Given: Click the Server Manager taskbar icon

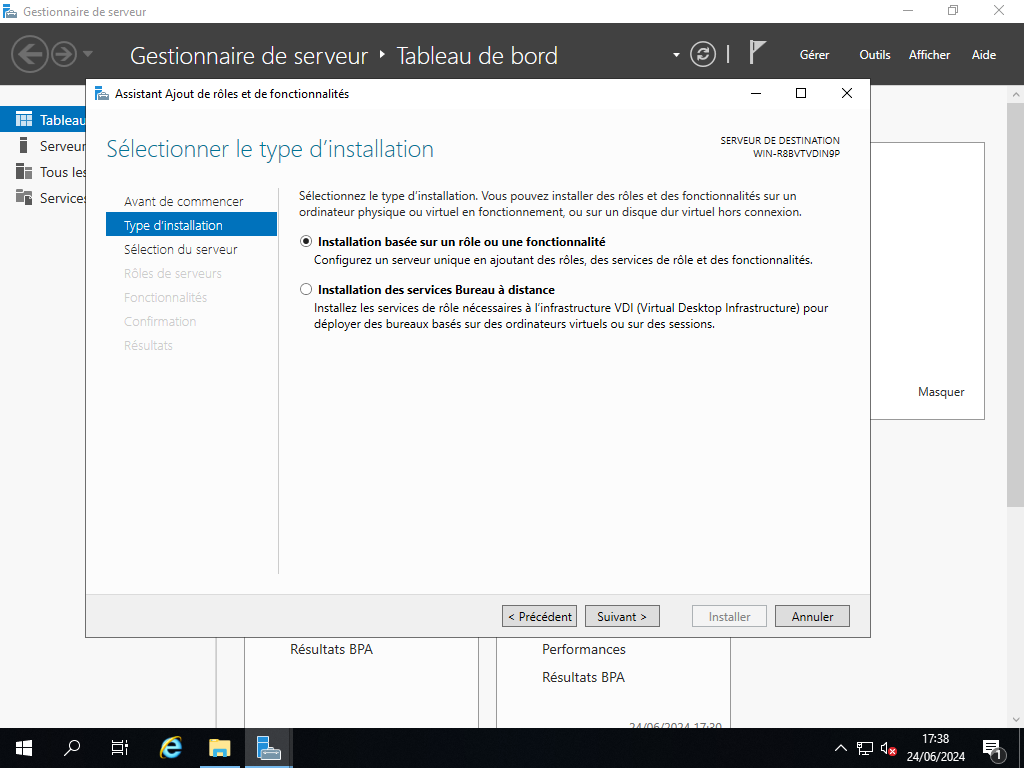Looking at the screenshot, I should point(268,747).
